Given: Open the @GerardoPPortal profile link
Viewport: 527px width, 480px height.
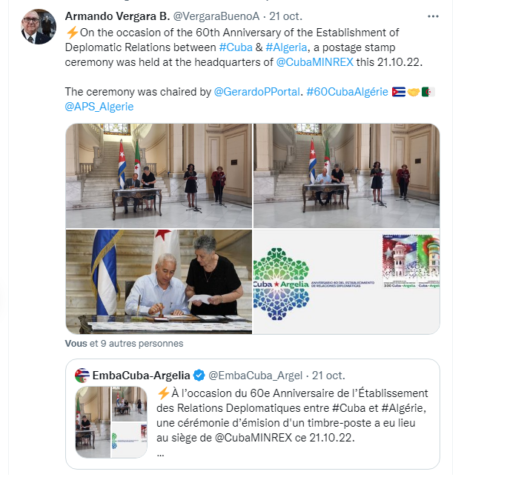Looking at the screenshot, I should [x=256, y=92].
